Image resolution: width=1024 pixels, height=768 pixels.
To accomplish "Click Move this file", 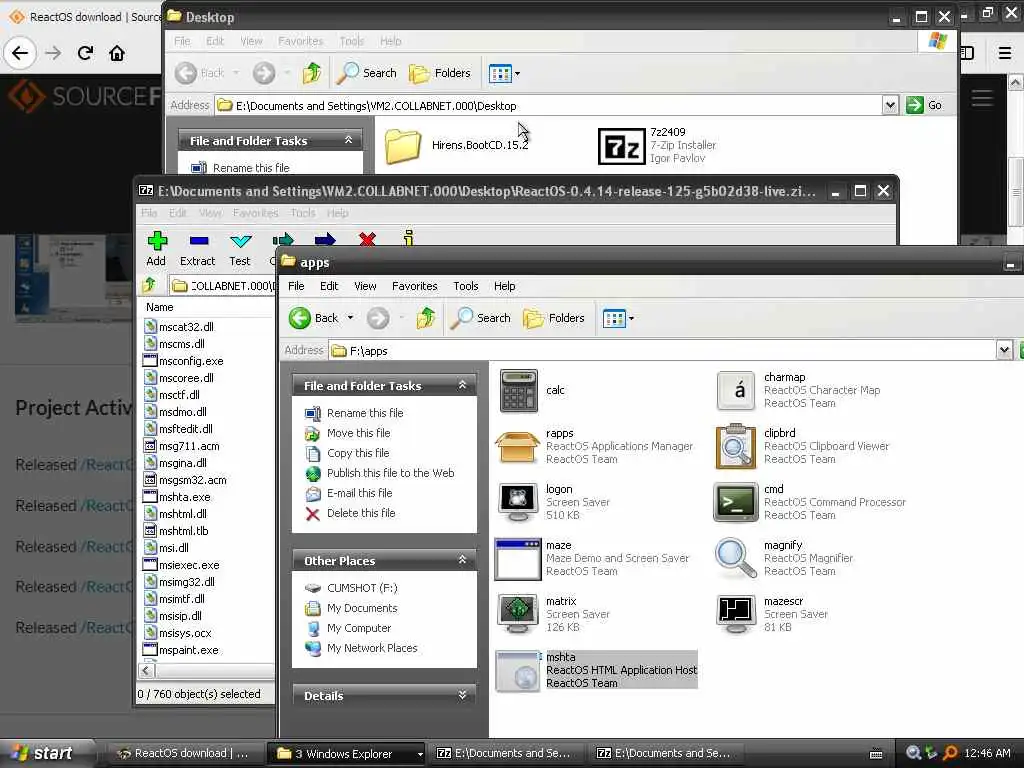I will point(359,433).
